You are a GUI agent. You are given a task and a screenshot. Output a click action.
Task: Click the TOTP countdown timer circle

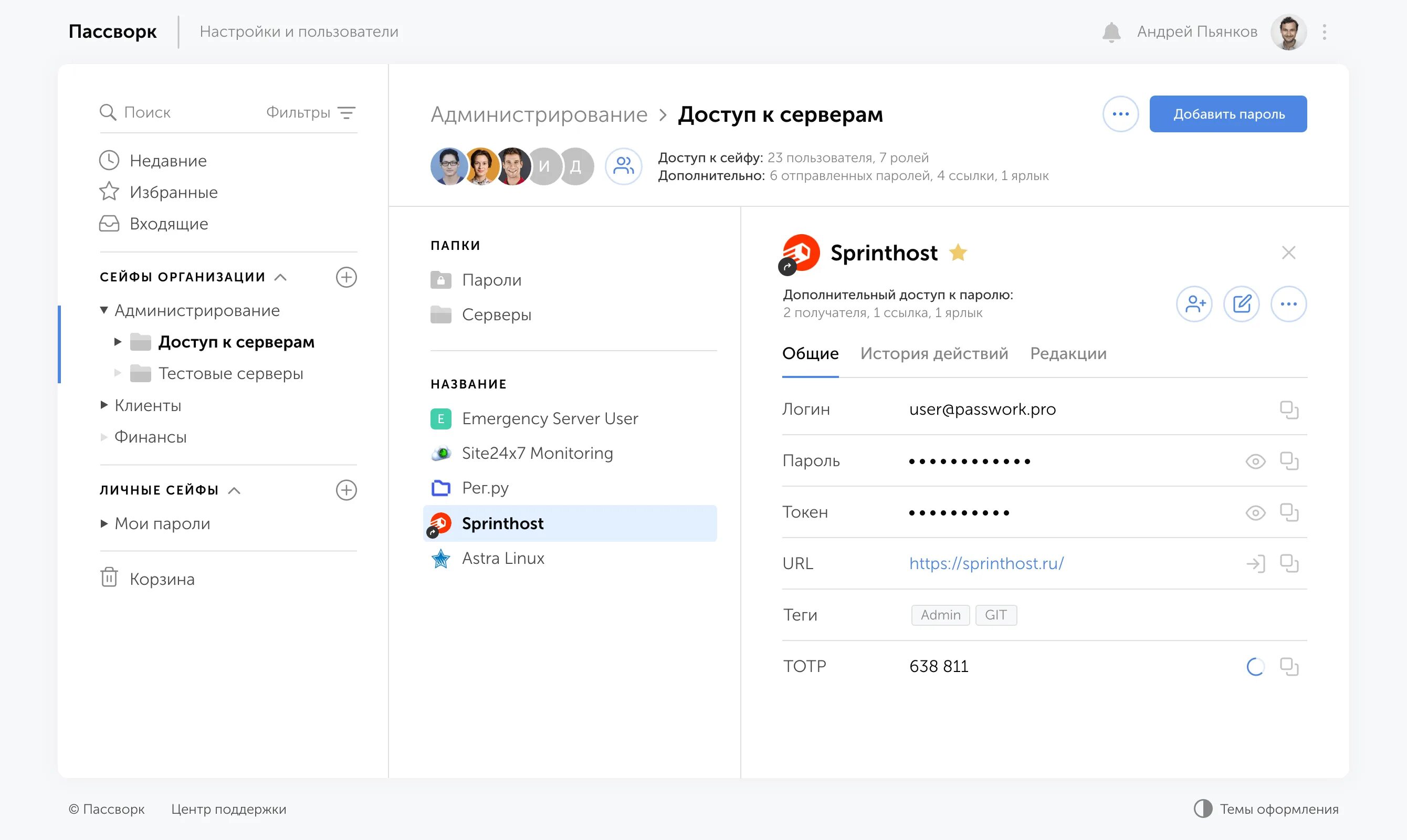[x=1255, y=667]
